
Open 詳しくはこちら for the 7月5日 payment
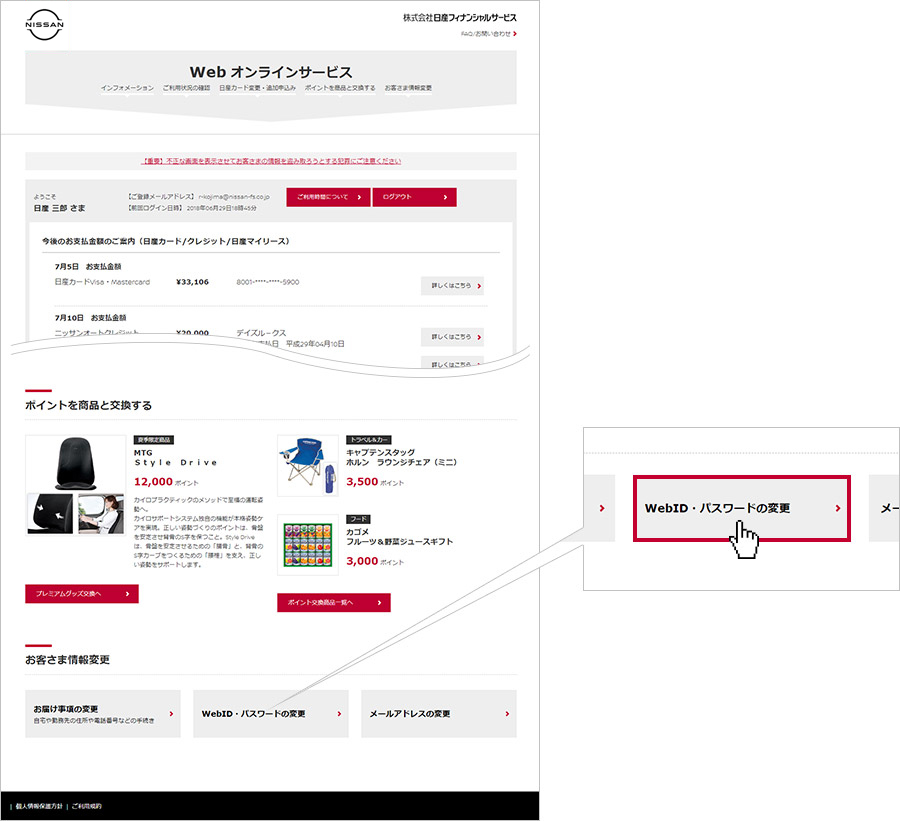pyautogui.click(x=452, y=286)
